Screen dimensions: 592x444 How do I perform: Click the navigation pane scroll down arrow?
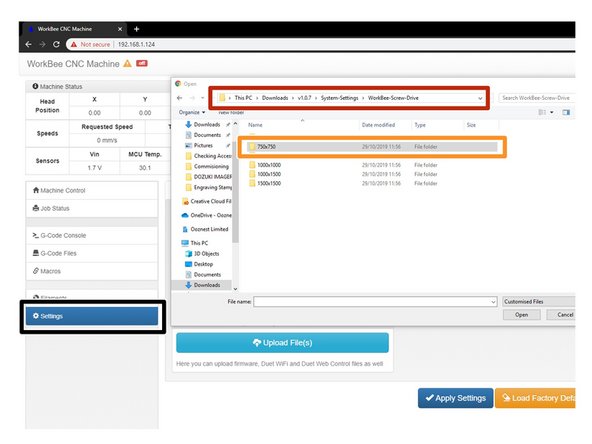(x=235, y=289)
